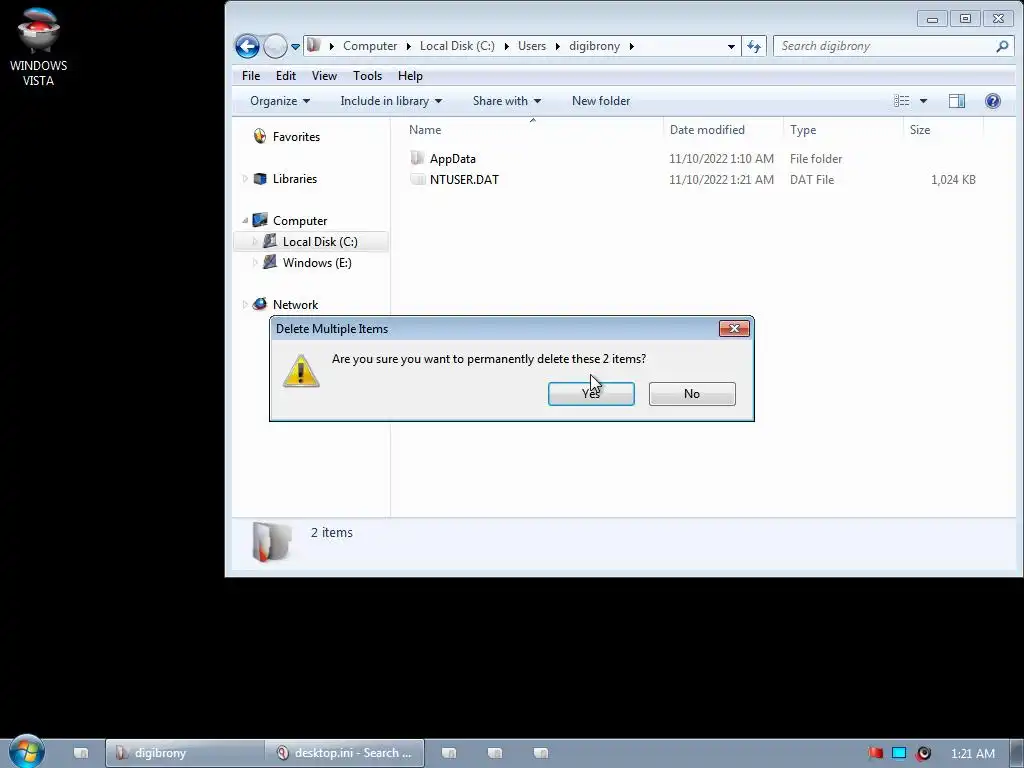Go back with the Back arrow button
This screenshot has width=1024, height=768.
[x=248, y=46]
